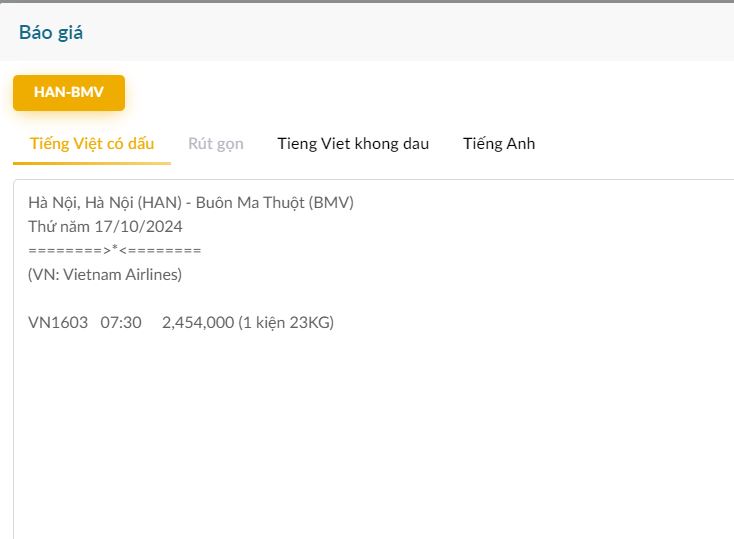Screen dimensions: 734x539
Task: Click the gray header bar beside Báo giá
Action: click(x=400, y=32)
